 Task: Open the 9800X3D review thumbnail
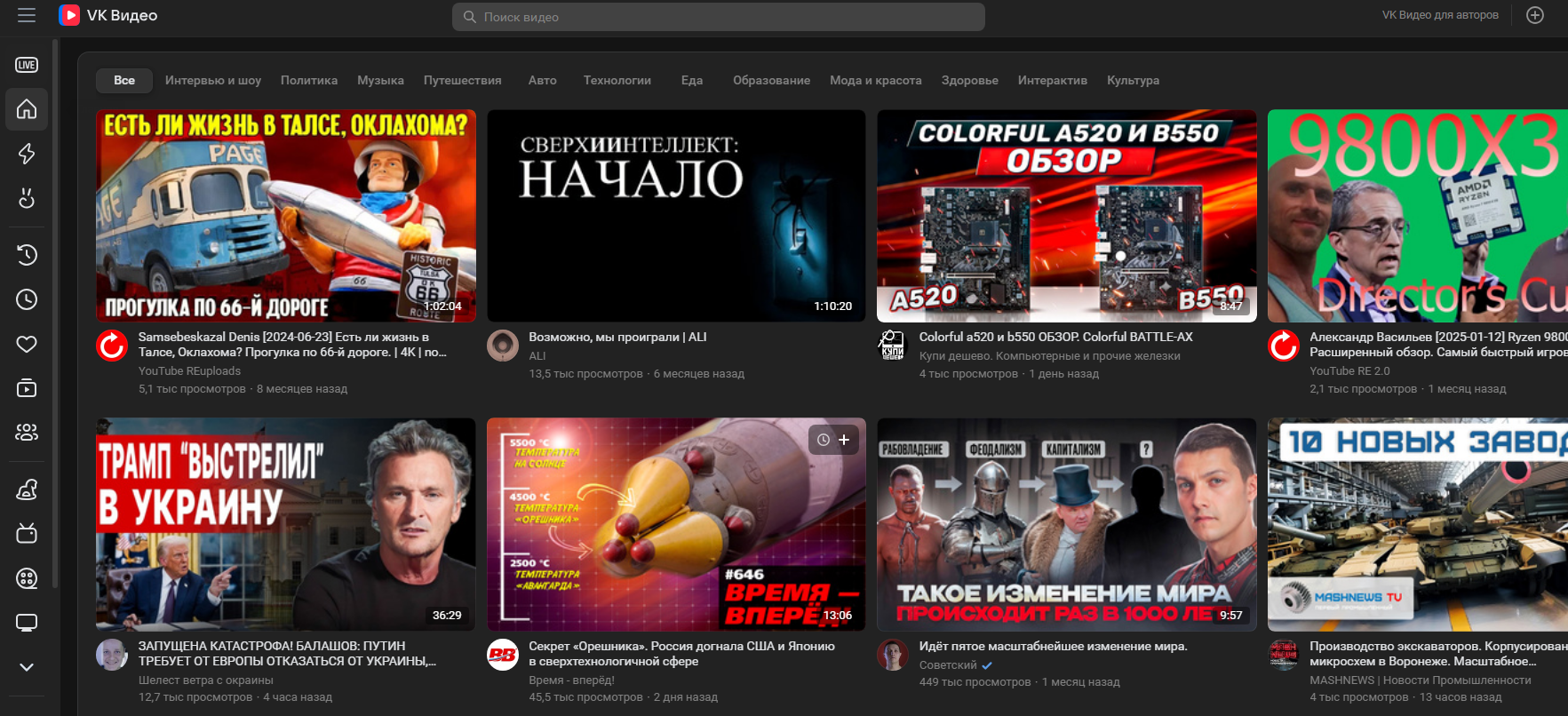click(x=1418, y=216)
